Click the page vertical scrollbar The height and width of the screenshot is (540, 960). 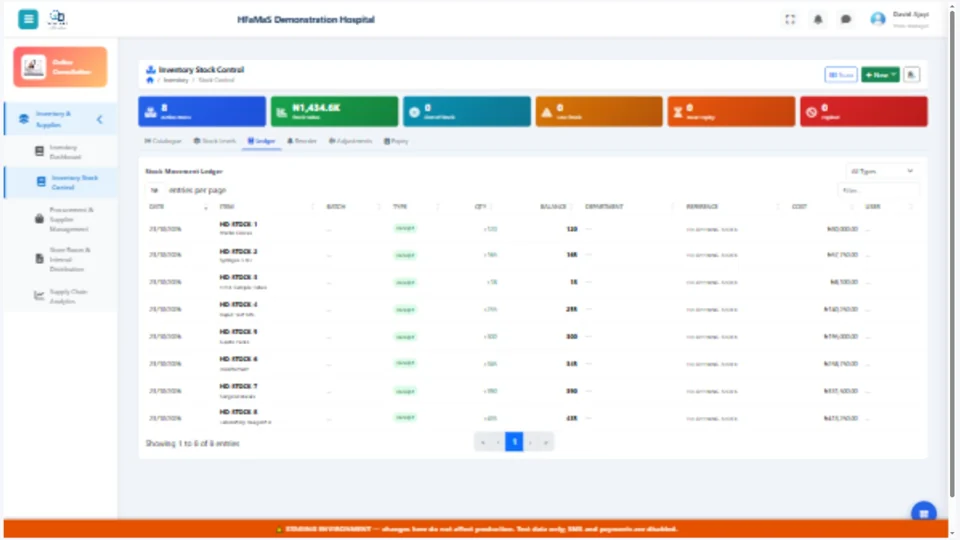pyautogui.click(x=953, y=251)
